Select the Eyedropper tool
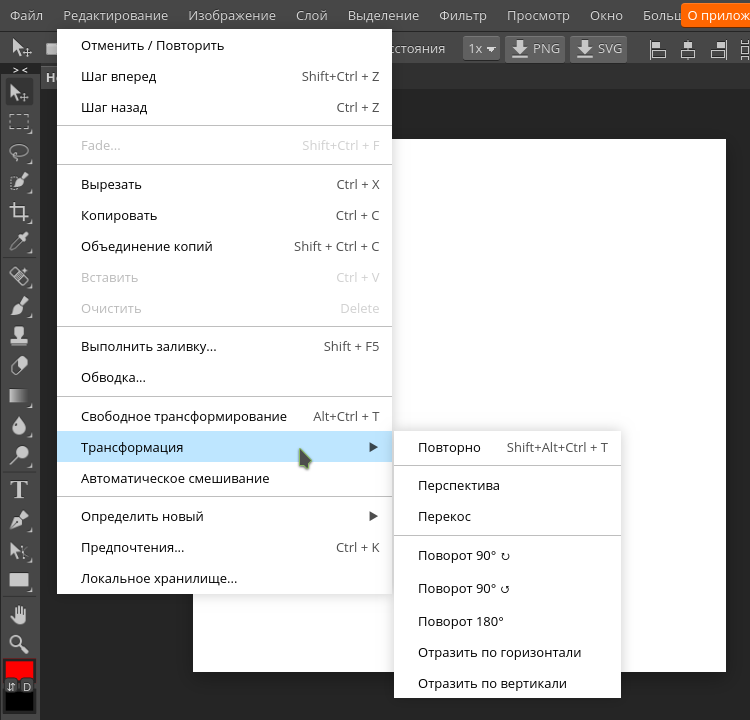 tap(19, 242)
